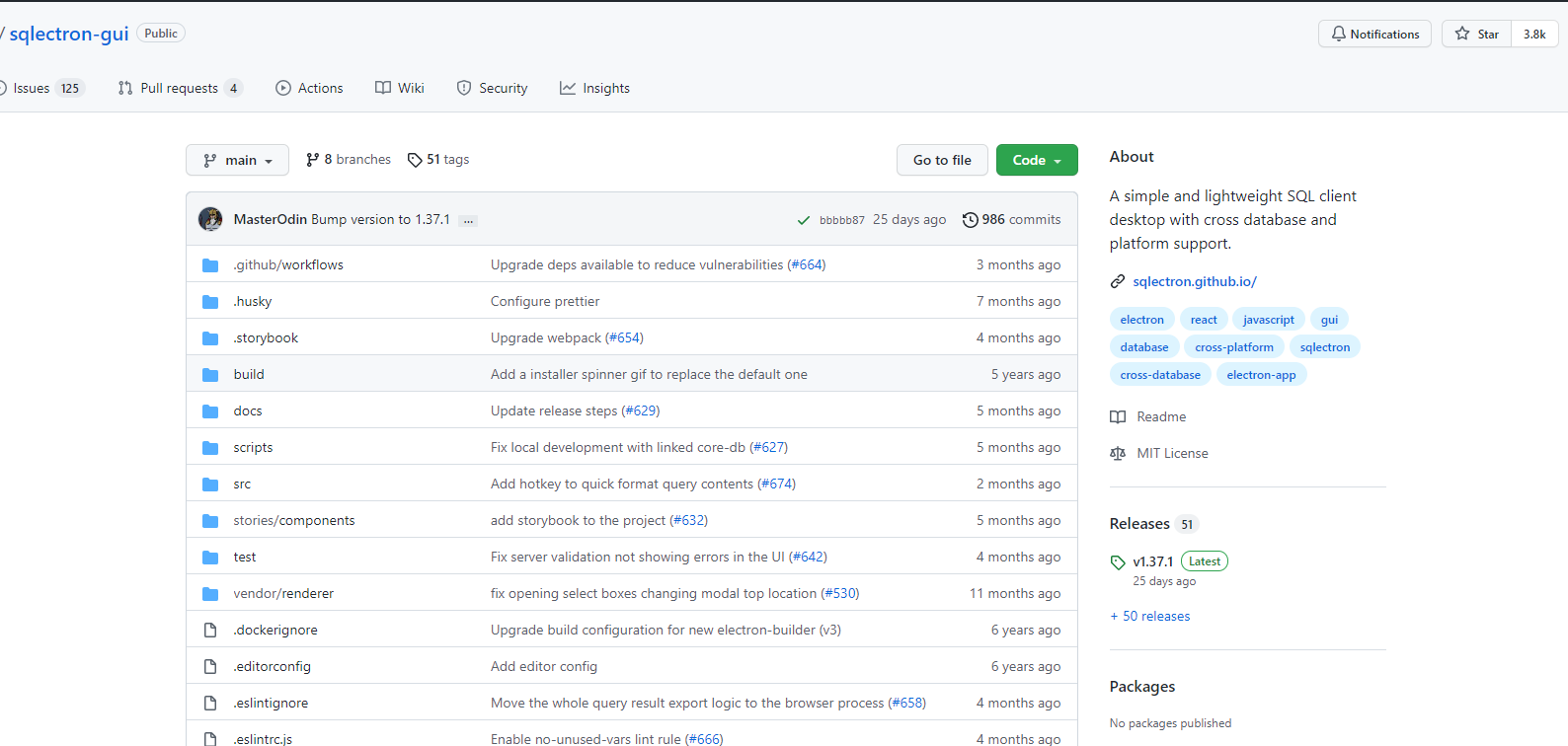Open the .dockerignore file
1568x746 pixels.
coord(275,630)
